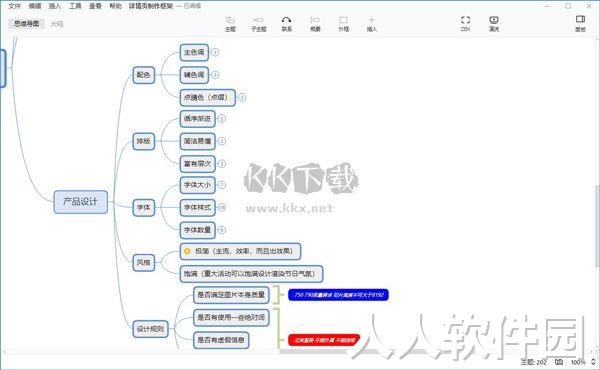The height and width of the screenshot is (370, 600).
Task: Select the 风格 topic node
Action: coord(143,262)
